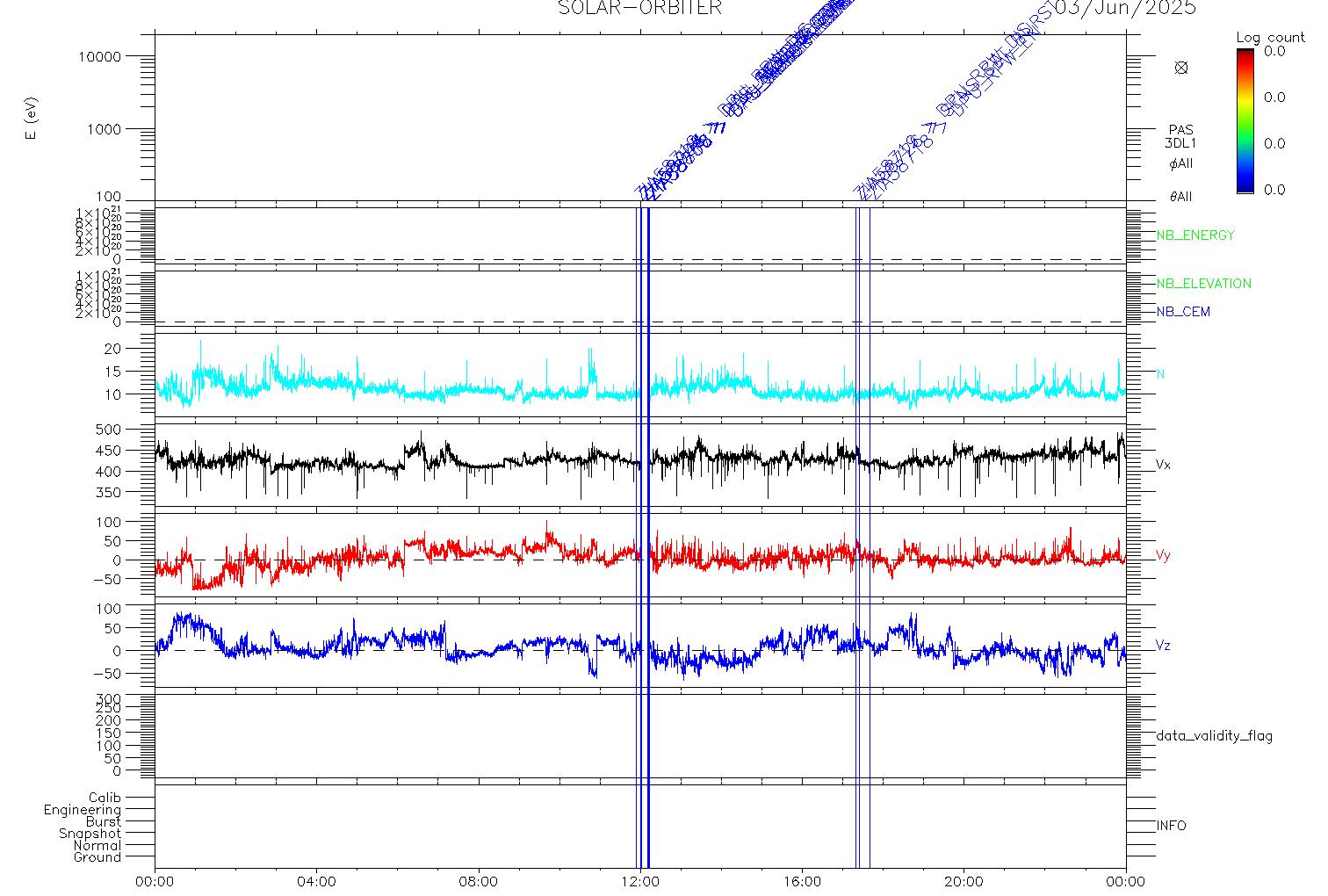Click the Engineering mode row label

83,811
